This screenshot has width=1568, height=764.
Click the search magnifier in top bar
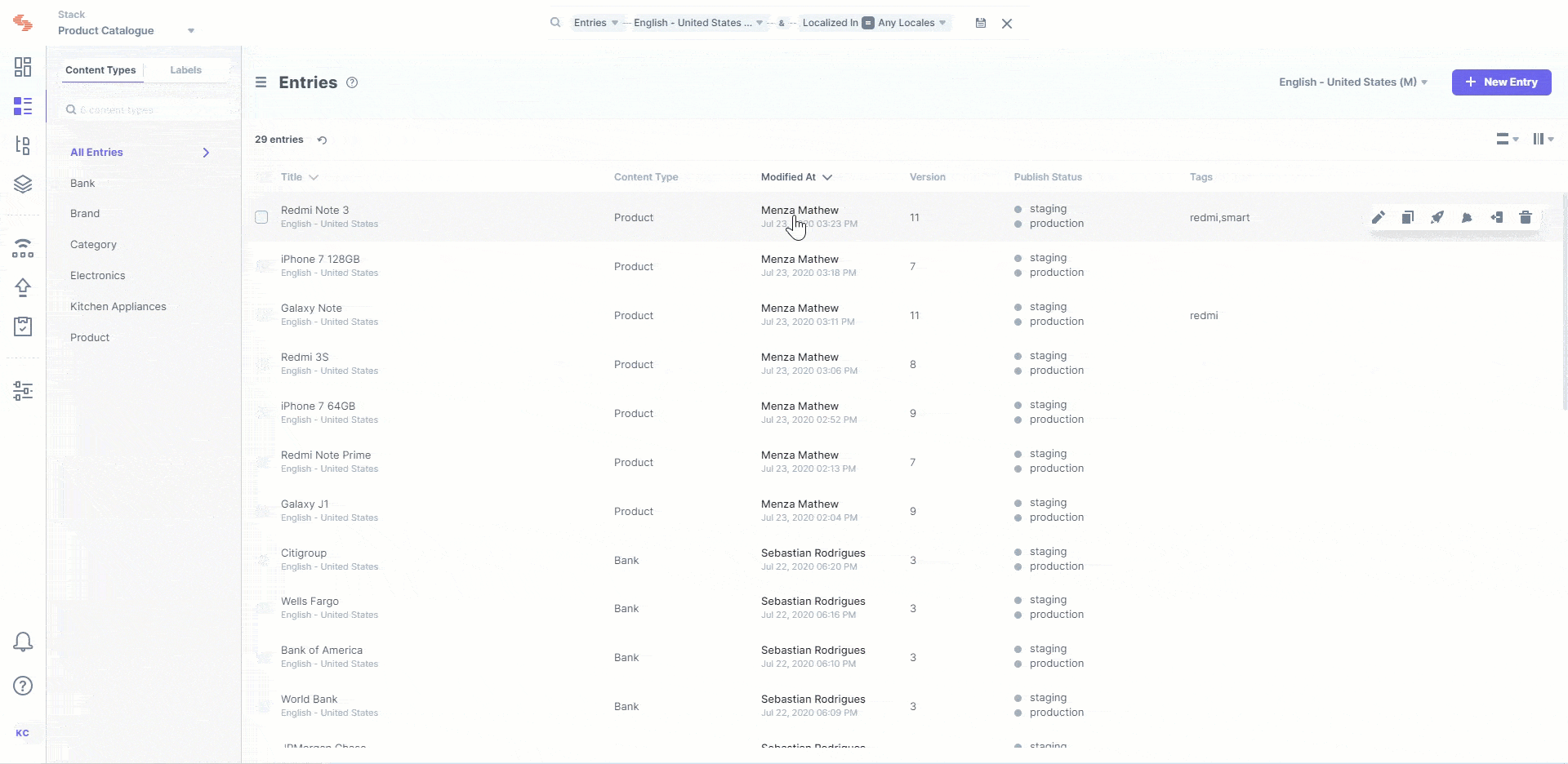pyautogui.click(x=555, y=23)
